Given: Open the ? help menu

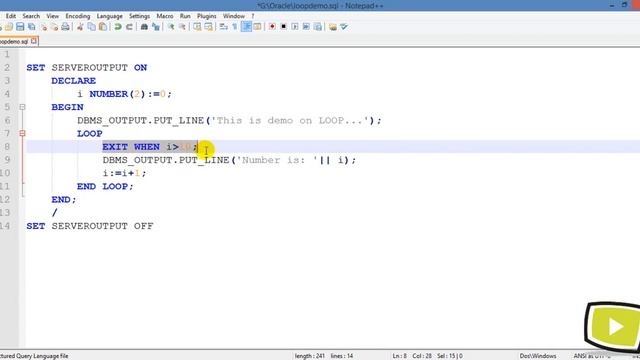Looking at the screenshot, I should tap(253, 16).
